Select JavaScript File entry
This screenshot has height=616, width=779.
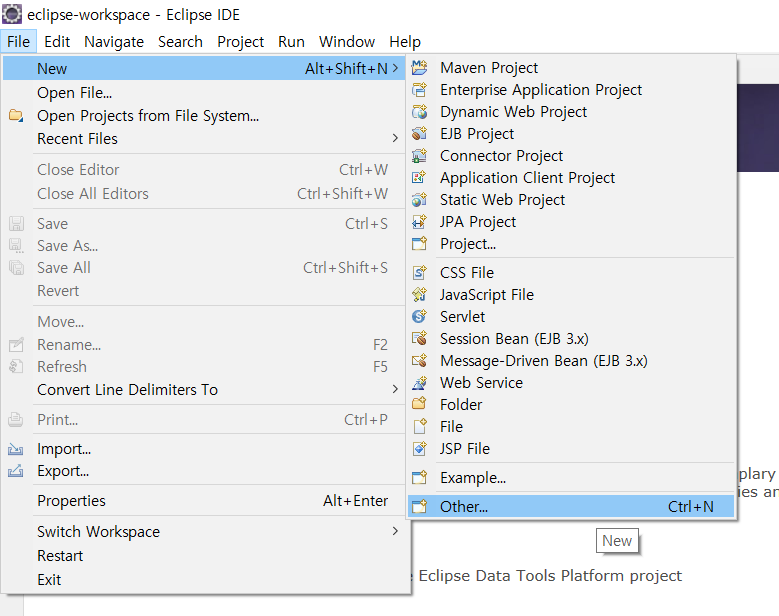coord(571,295)
